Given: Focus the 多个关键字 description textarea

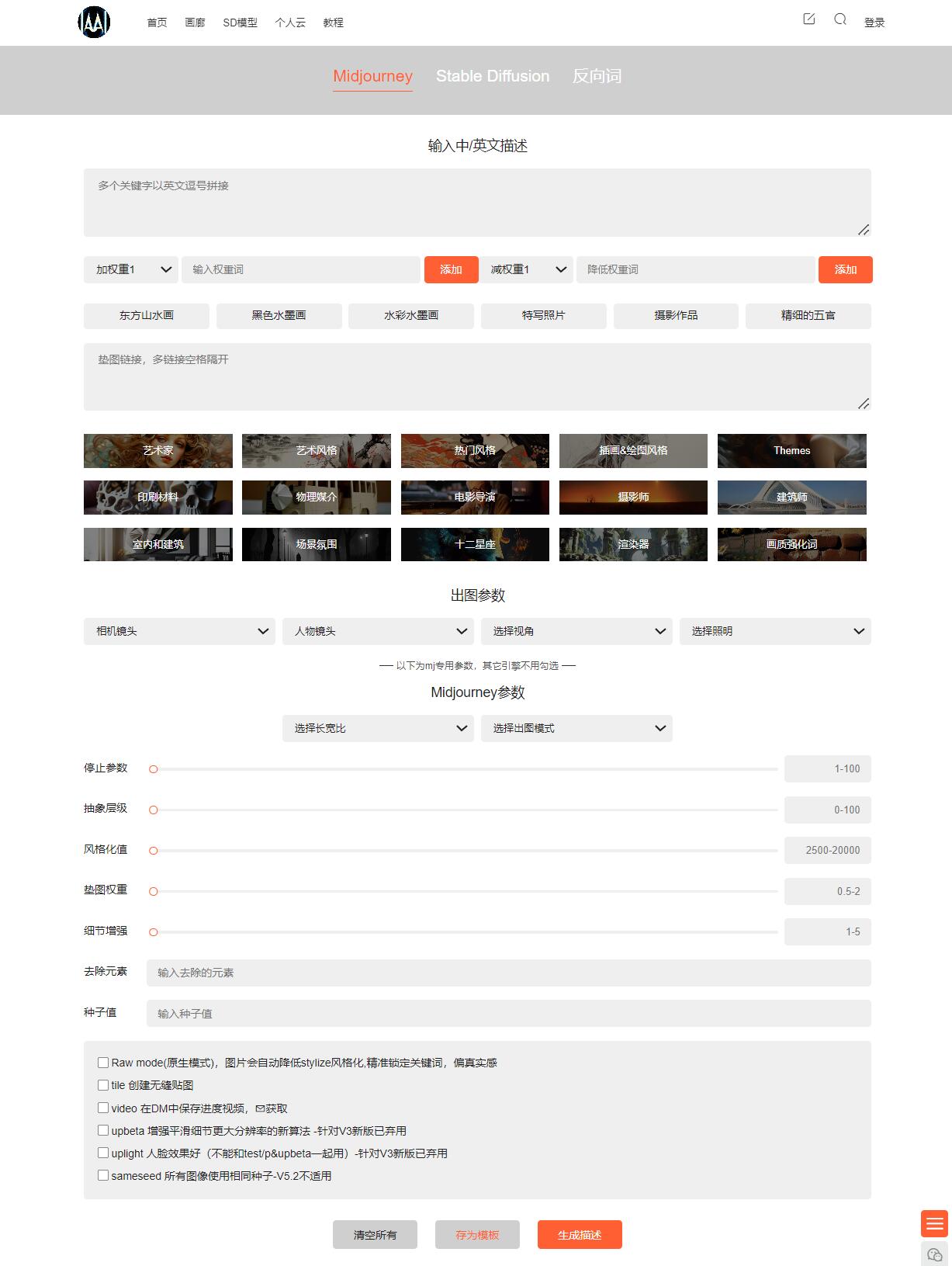Looking at the screenshot, I should point(477,203).
